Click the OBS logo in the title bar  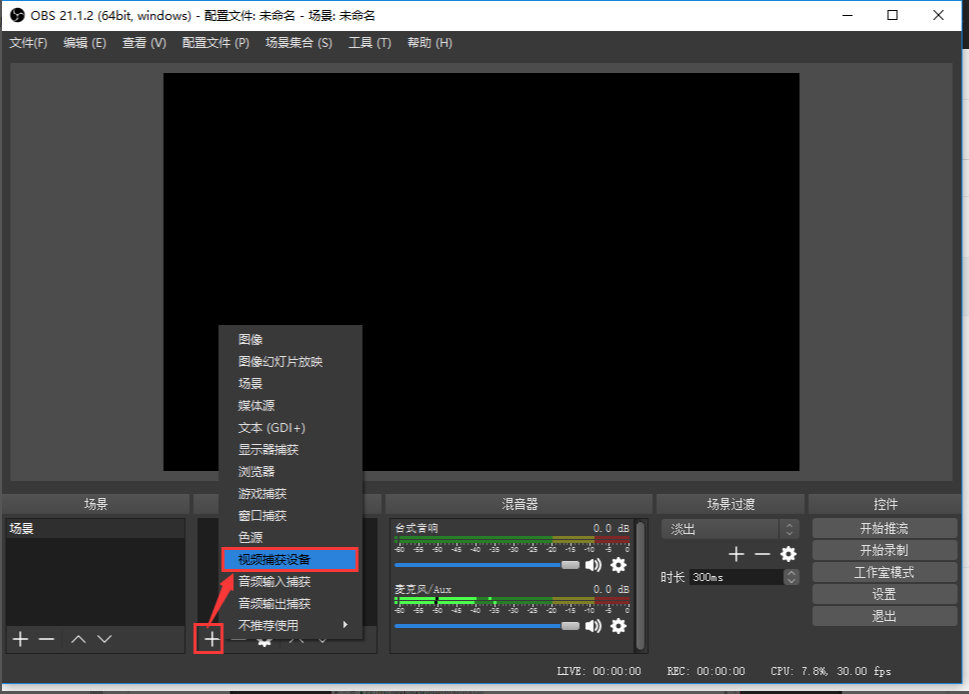(x=17, y=15)
